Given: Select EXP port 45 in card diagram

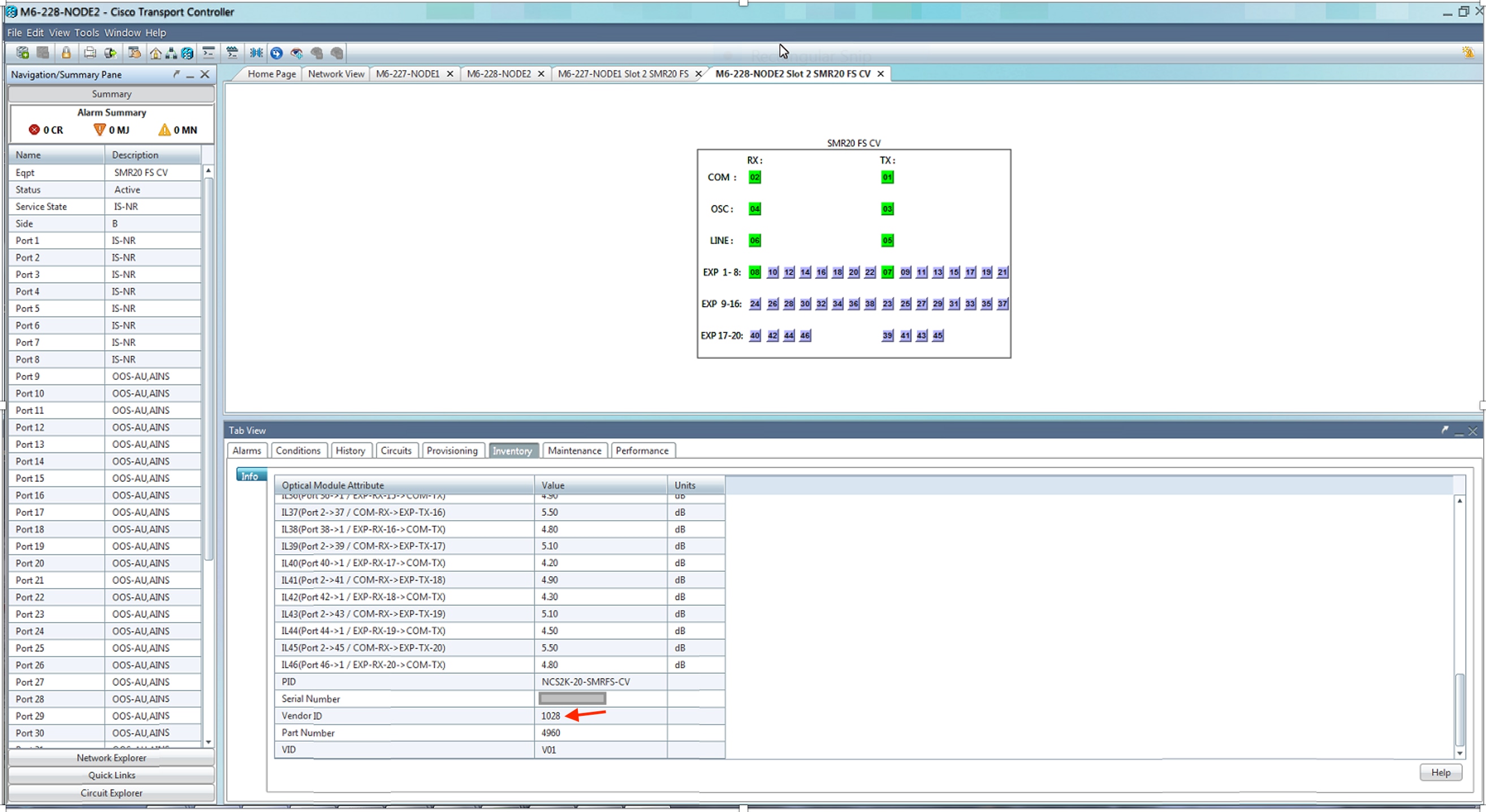Looking at the screenshot, I should (x=938, y=335).
